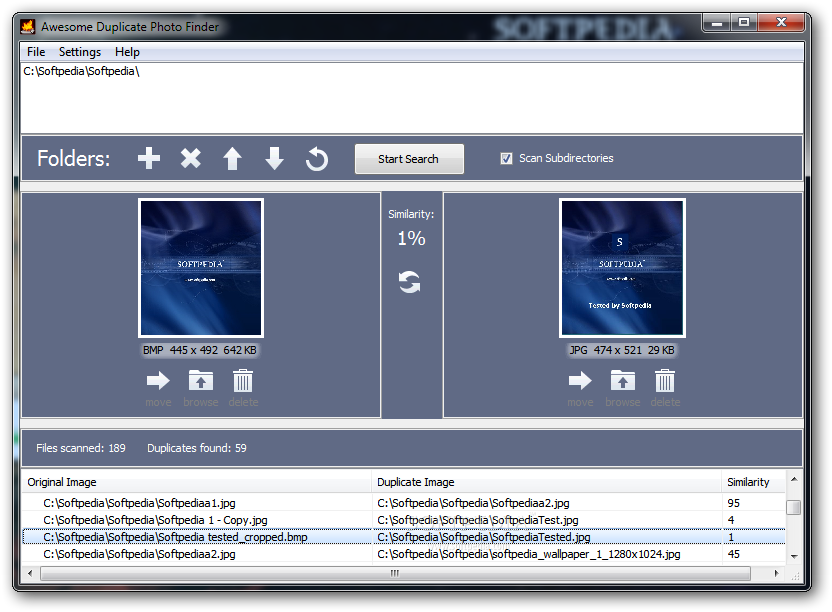Swap images with the center refresh icon
The height and width of the screenshot is (612, 832).
[410, 282]
